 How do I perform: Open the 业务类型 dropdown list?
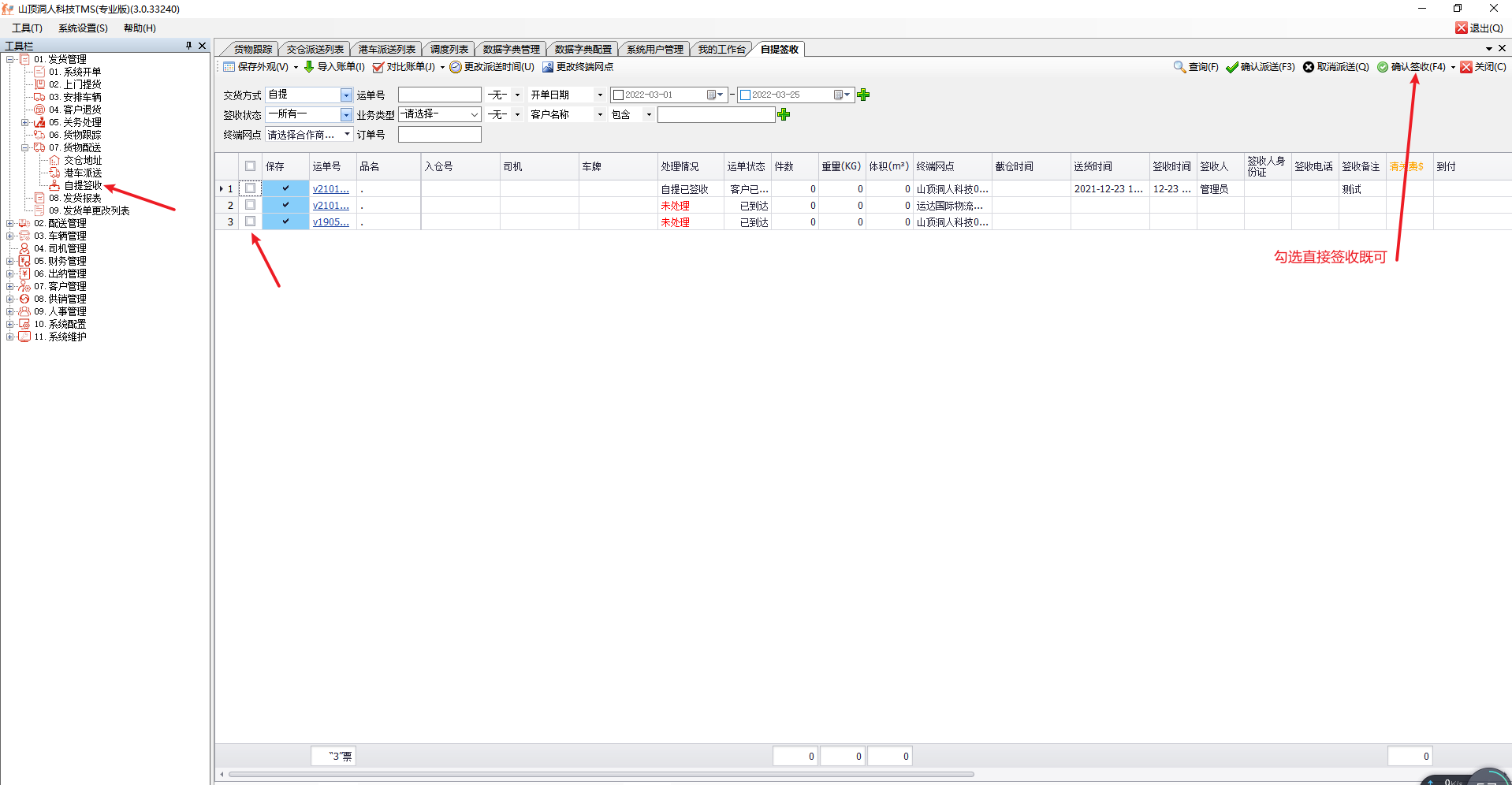coord(474,115)
